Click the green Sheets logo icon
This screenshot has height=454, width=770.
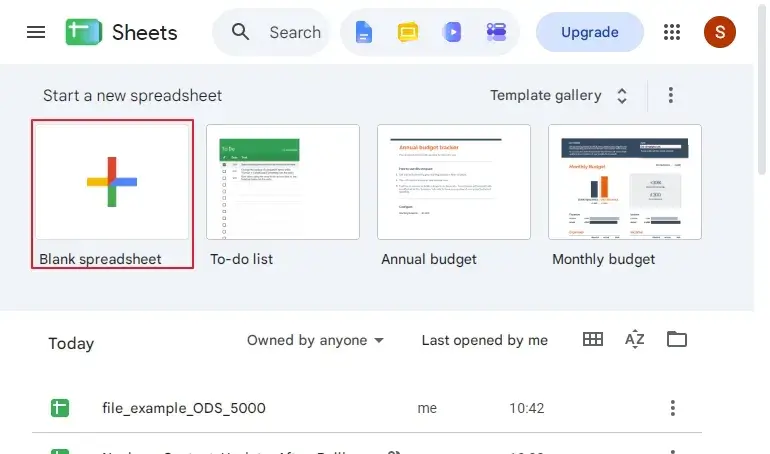click(83, 32)
